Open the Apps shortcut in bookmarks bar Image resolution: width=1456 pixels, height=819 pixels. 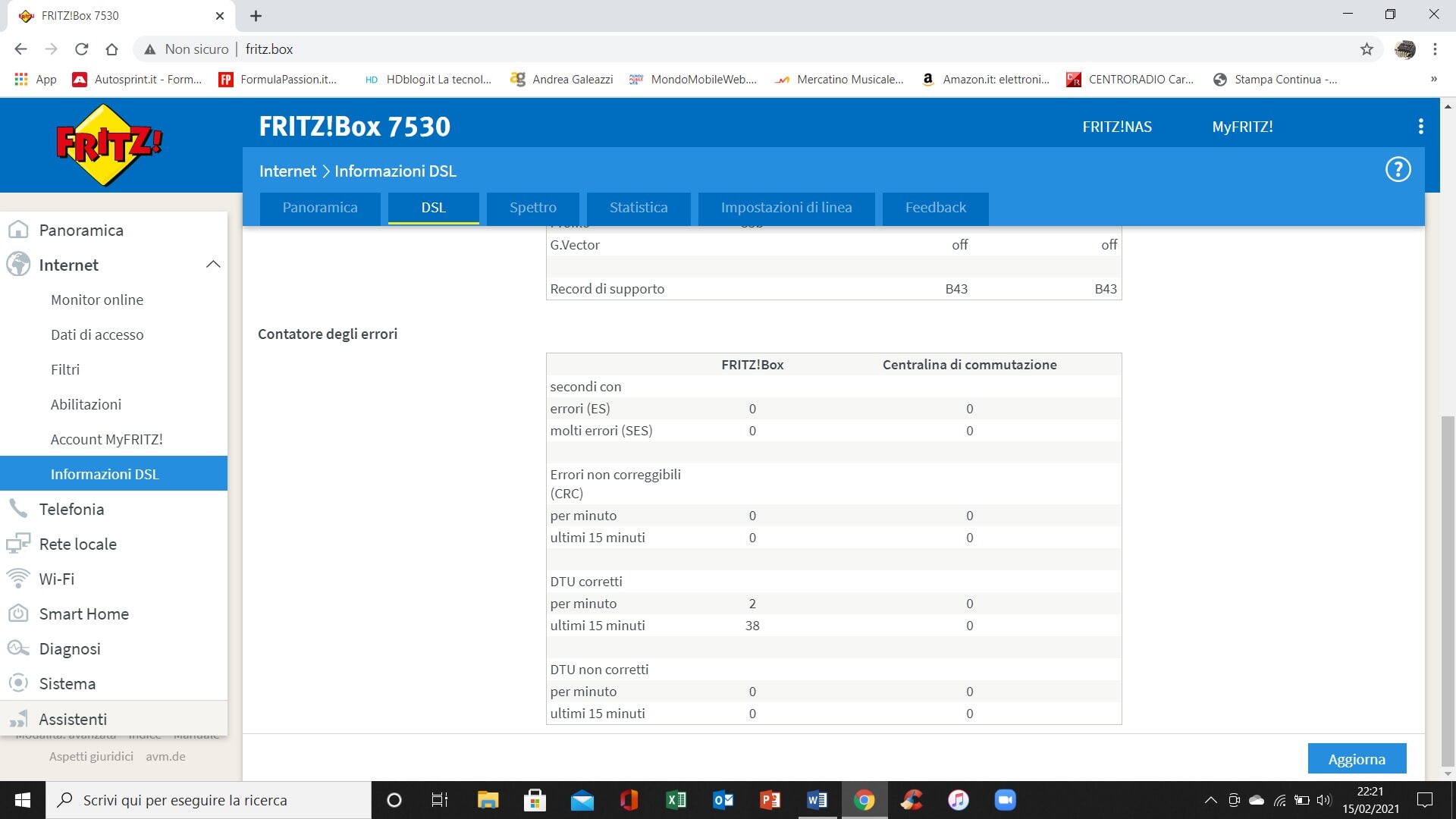tap(36, 79)
